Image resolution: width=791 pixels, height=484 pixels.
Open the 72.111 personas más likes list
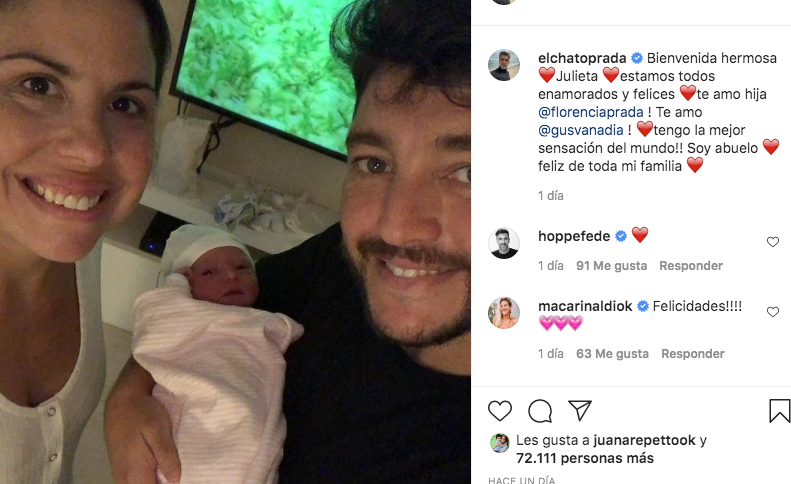(x=585, y=458)
